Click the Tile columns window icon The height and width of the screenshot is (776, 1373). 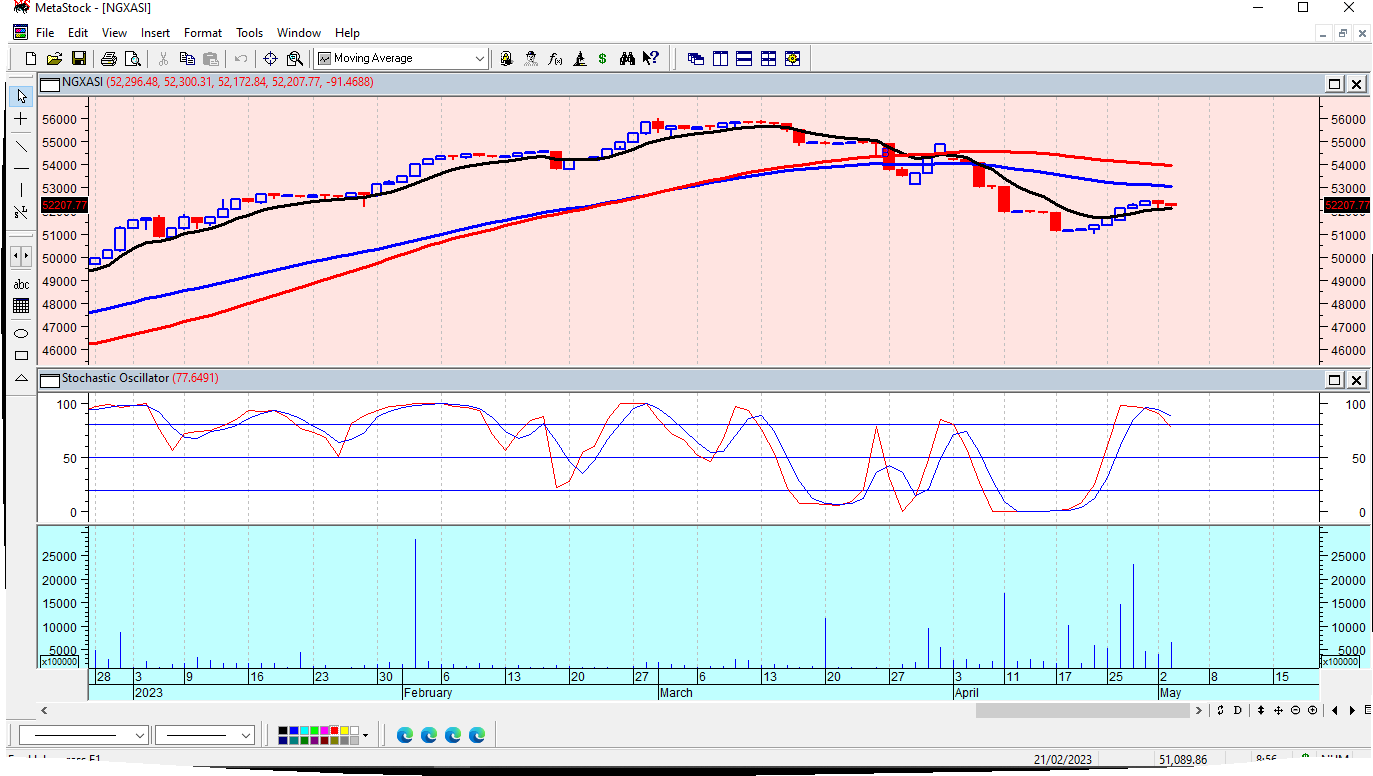coord(720,59)
